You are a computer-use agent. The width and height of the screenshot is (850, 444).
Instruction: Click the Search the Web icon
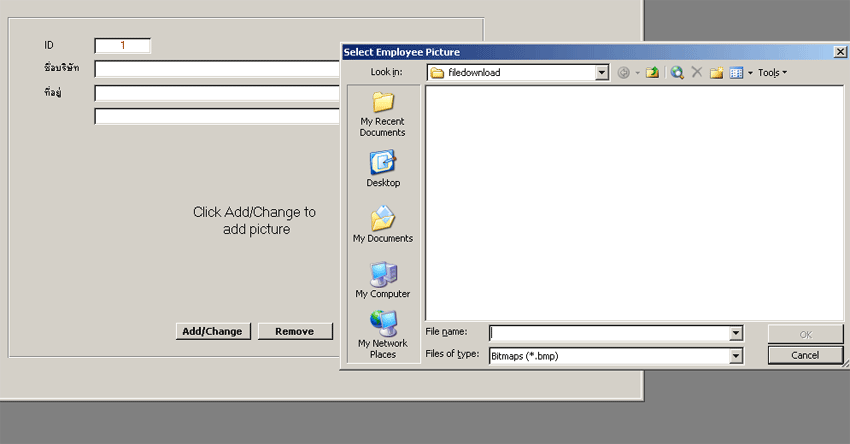tap(677, 73)
